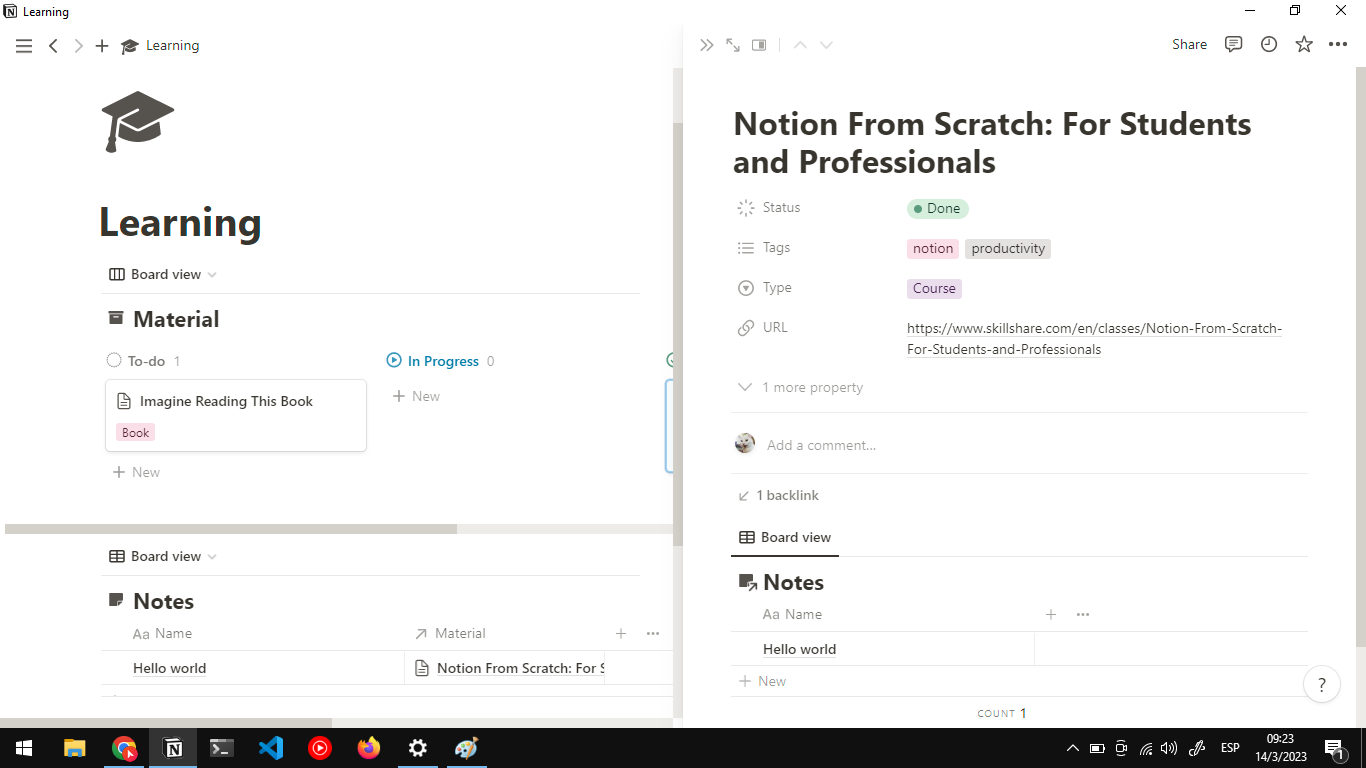Go forward with the right arrow

(78, 46)
